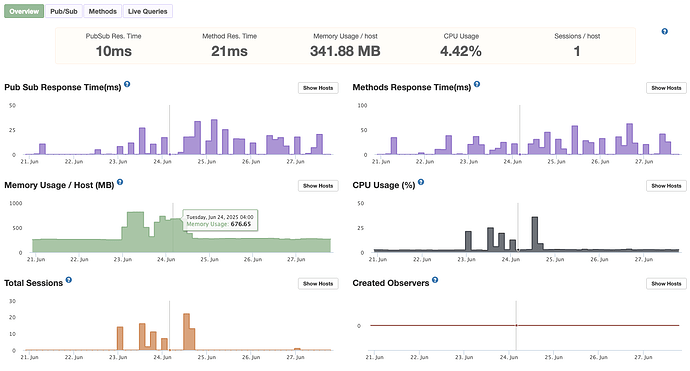
Task: Click the Created Observers heading
Action: (x=391, y=283)
